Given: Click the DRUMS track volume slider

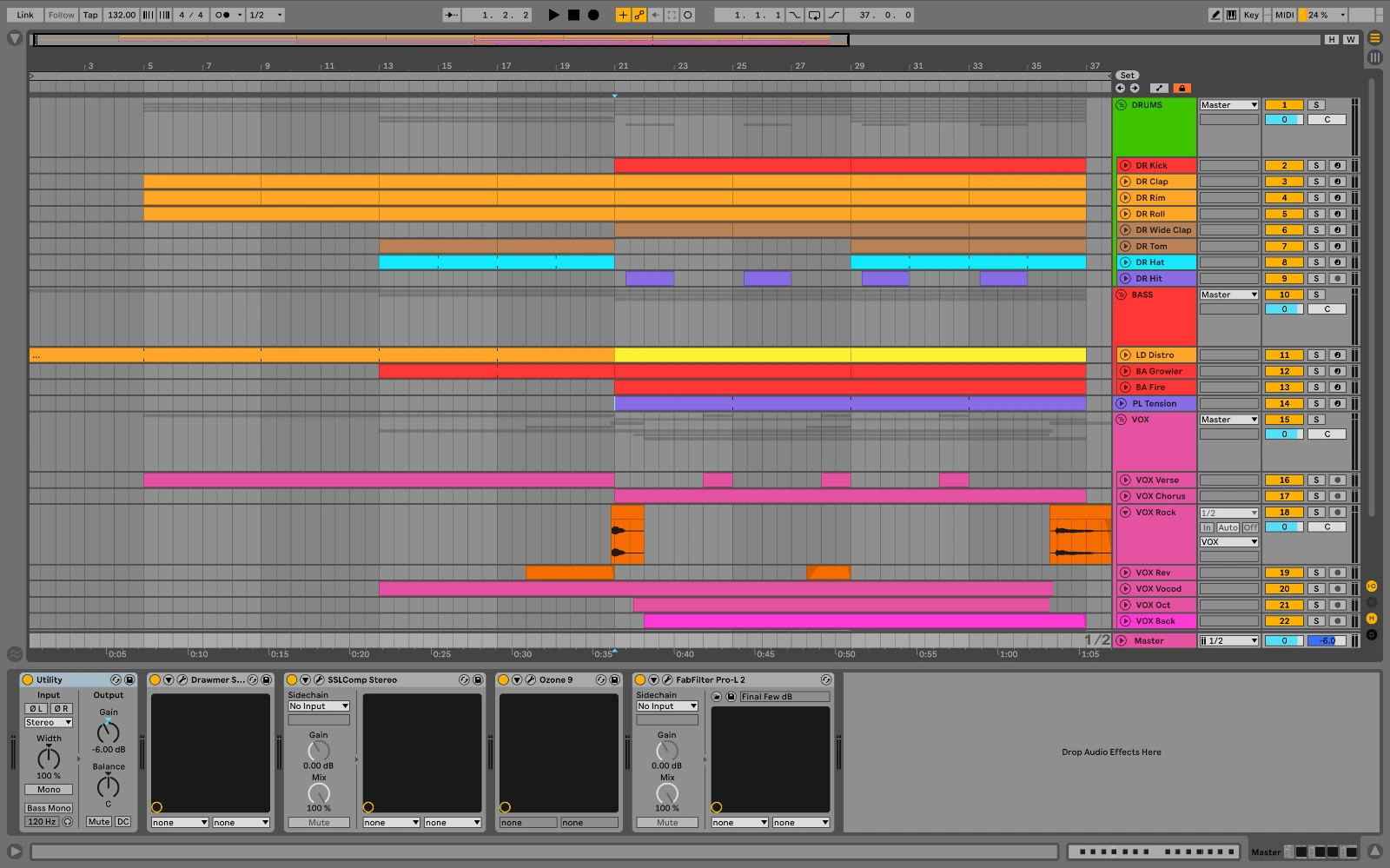Looking at the screenshot, I should (x=1284, y=120).
